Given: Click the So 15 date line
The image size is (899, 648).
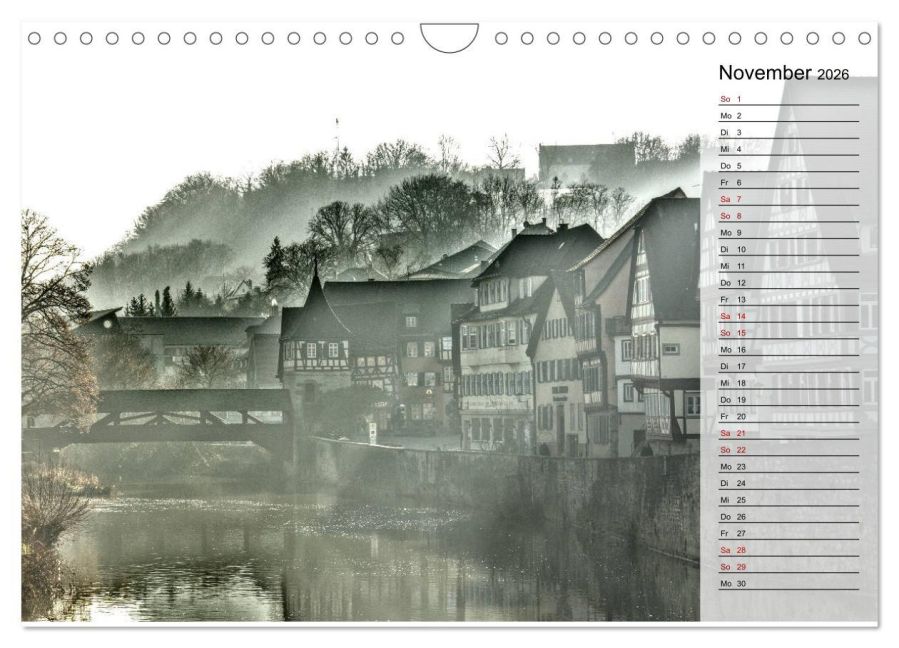Looking at the screenshot, I should tap(789, 333).
